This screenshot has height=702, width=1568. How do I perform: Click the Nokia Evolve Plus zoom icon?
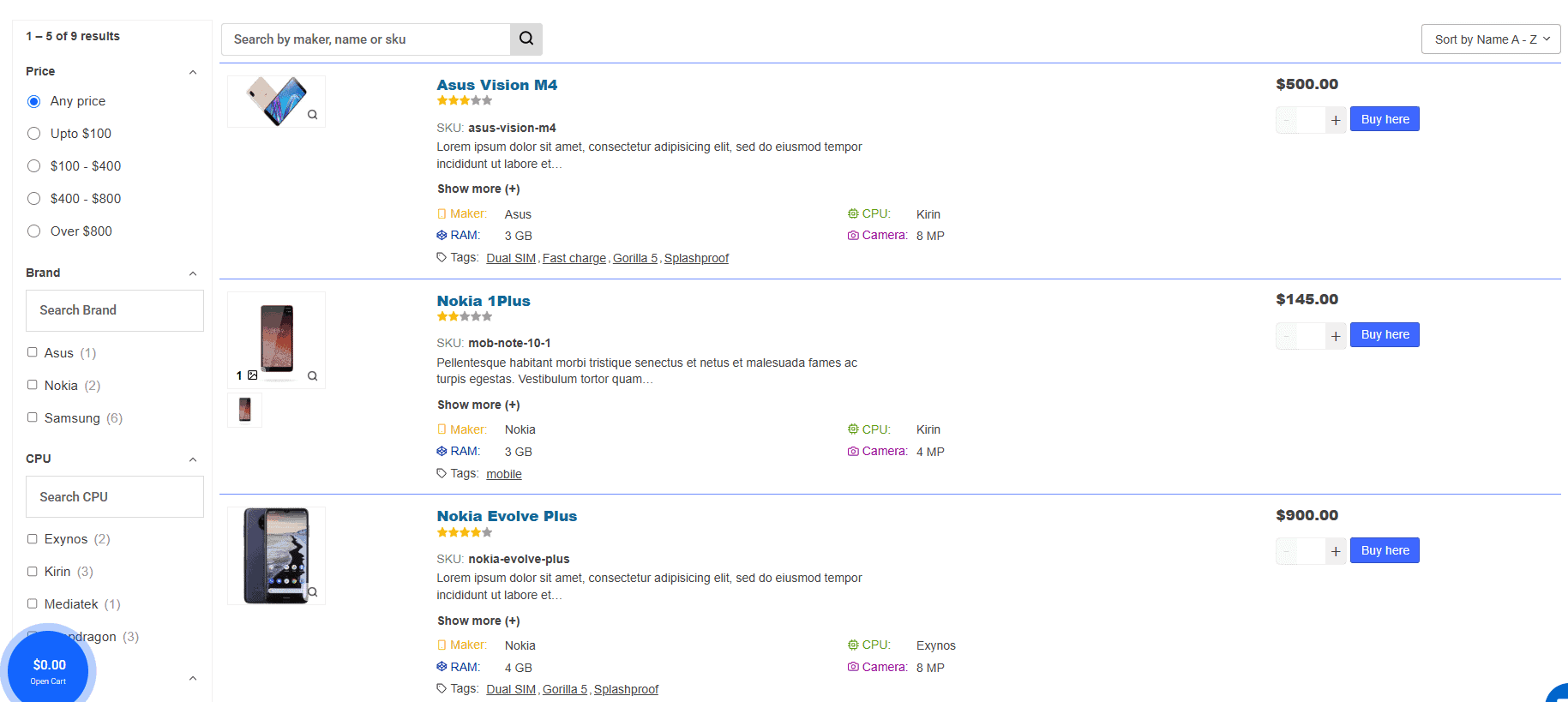(x=313, y=592)
